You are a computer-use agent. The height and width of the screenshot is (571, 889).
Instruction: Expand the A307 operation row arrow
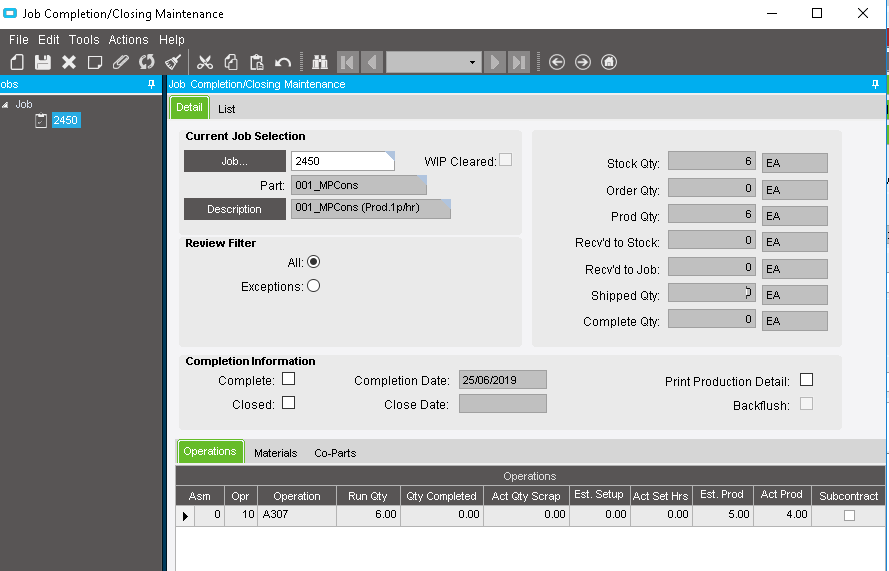pyautogui.click(x=184, y=516)
